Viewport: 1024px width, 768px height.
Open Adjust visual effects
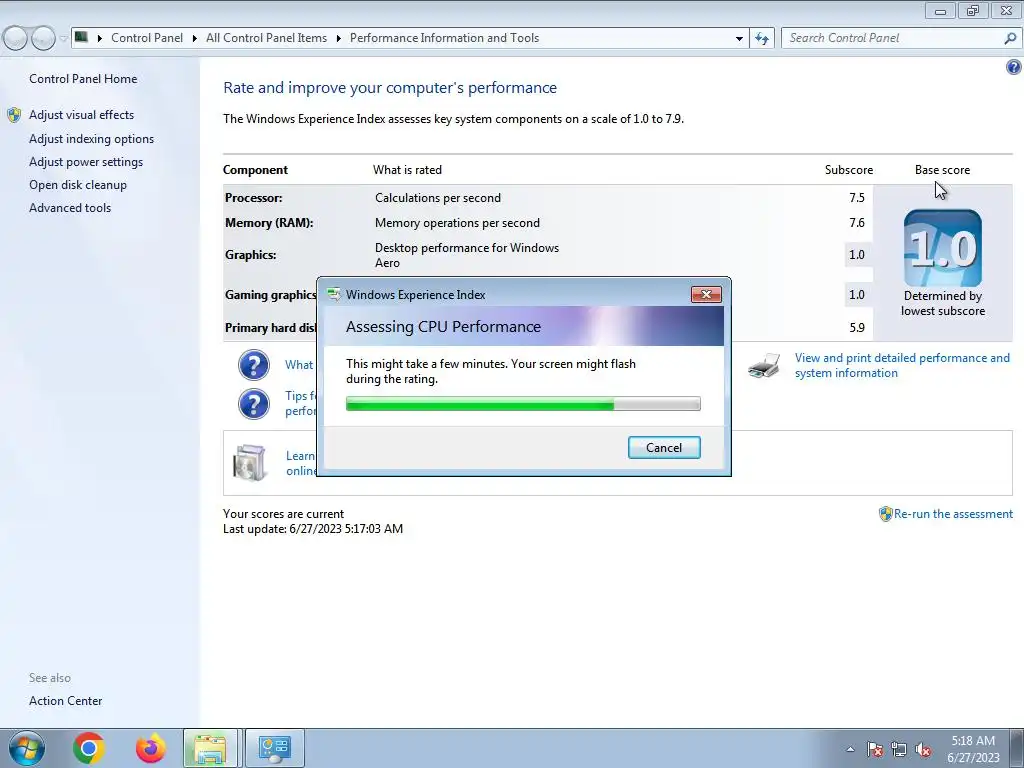[x=82, y=115]
